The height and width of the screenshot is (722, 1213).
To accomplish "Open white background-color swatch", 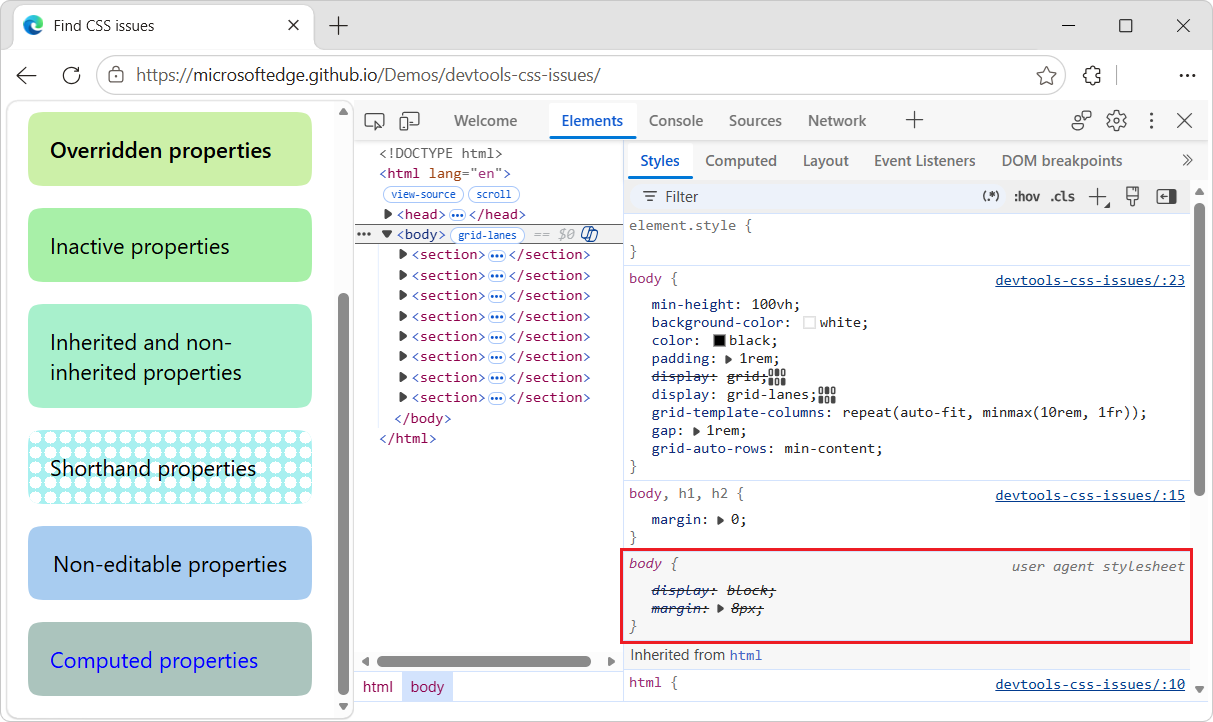I will click(810, 322).
